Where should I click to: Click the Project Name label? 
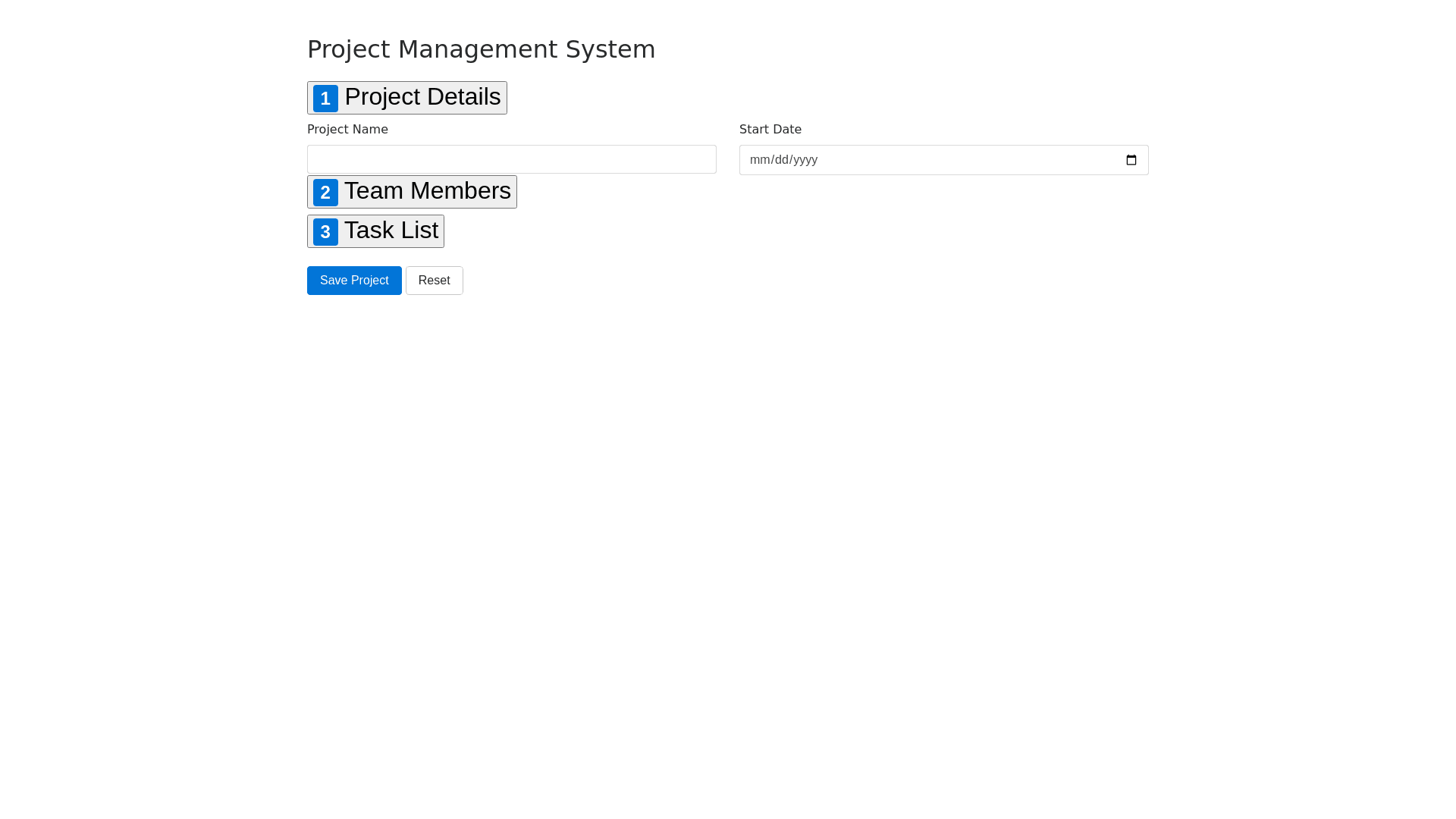click(x=347, y=129)
